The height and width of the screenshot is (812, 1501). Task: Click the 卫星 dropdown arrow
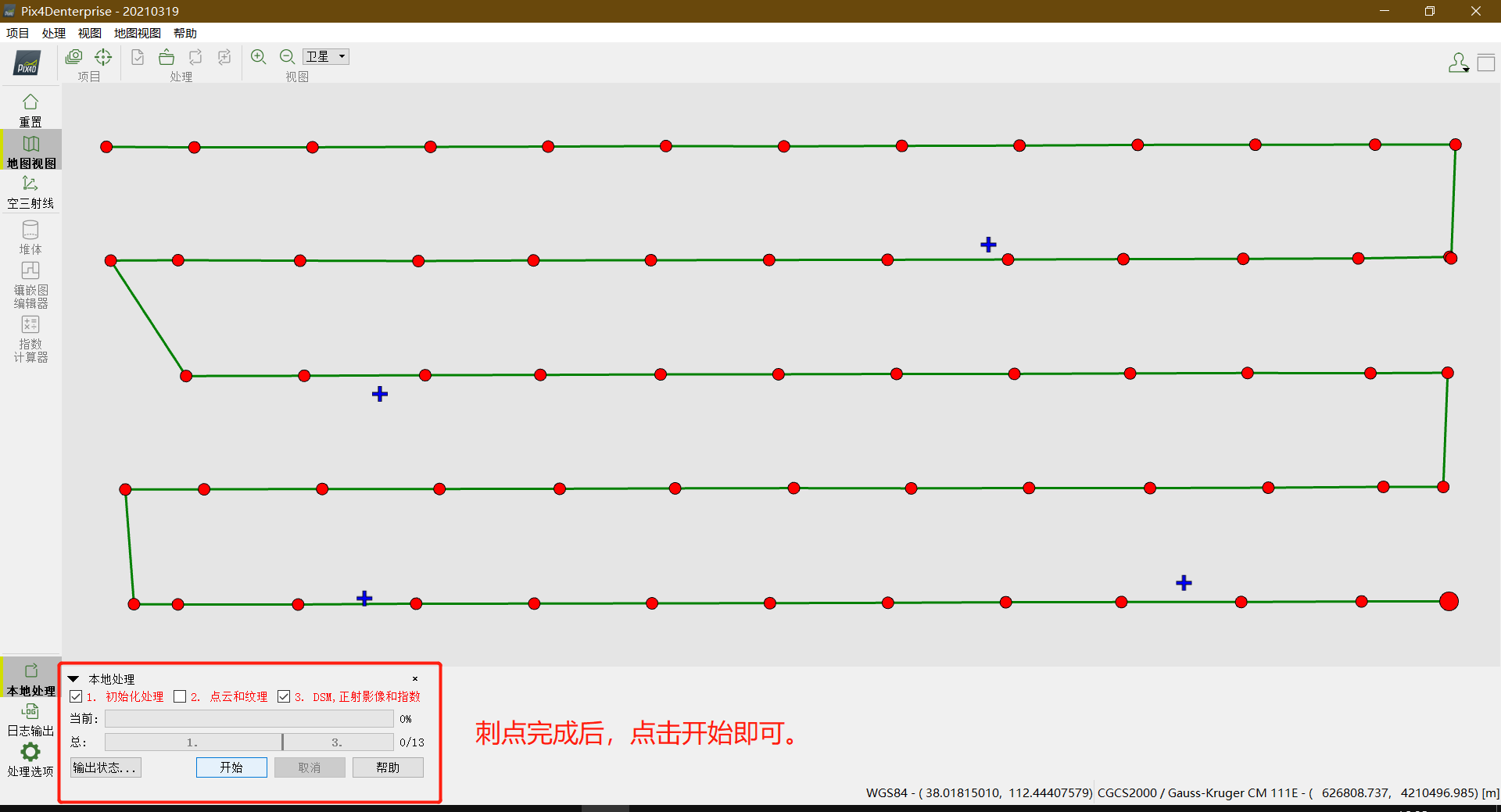click(342, 55)
